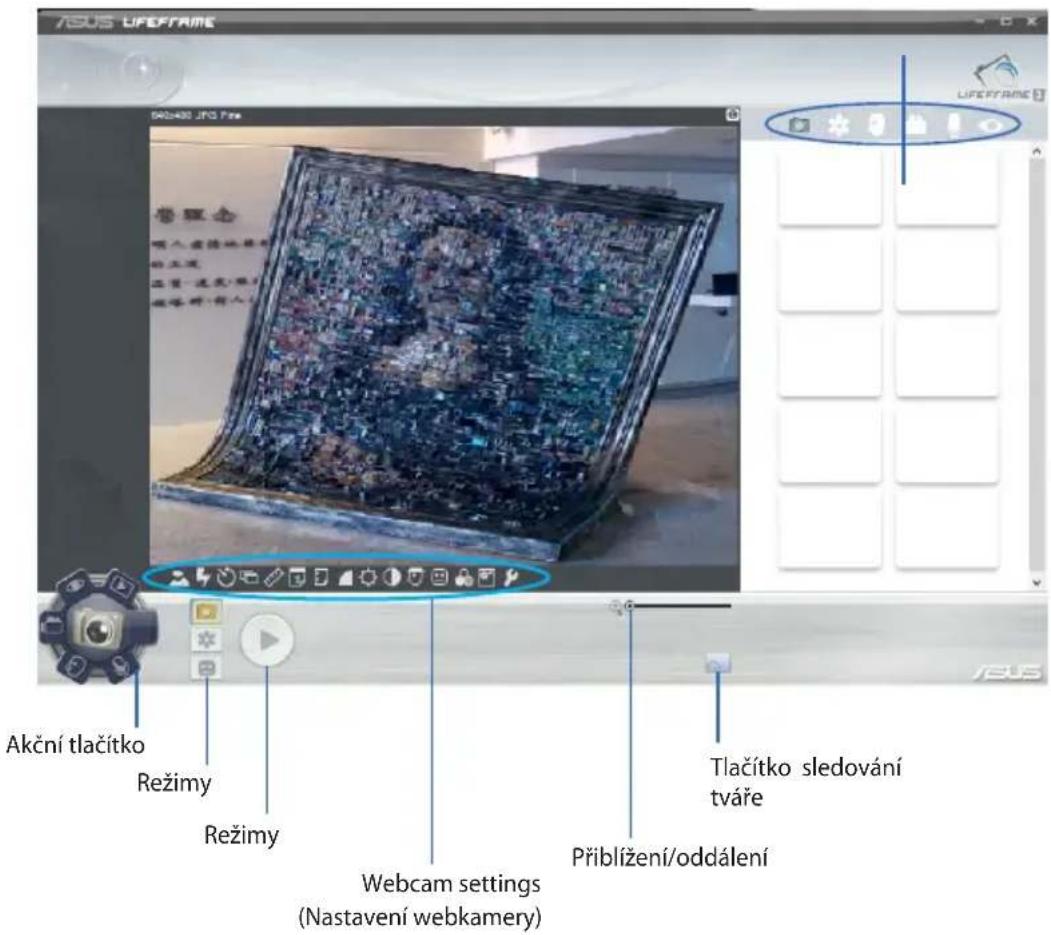Toggle the lightning flash webcam setting

tap(202, 577)
